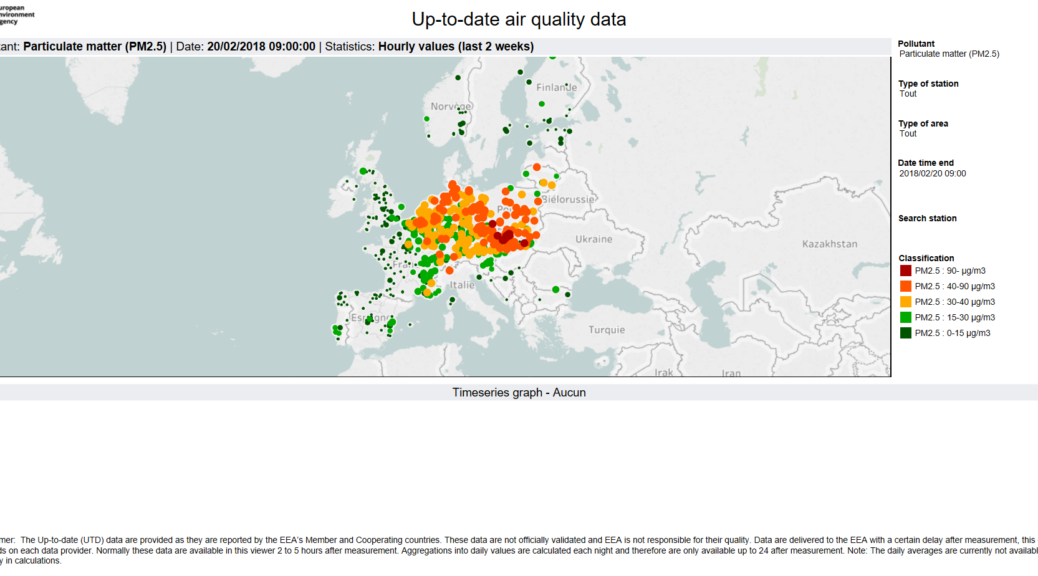Click the Ukraine label on the map
This screenshot has height=576, width=1038.
[x=594, y=240]
